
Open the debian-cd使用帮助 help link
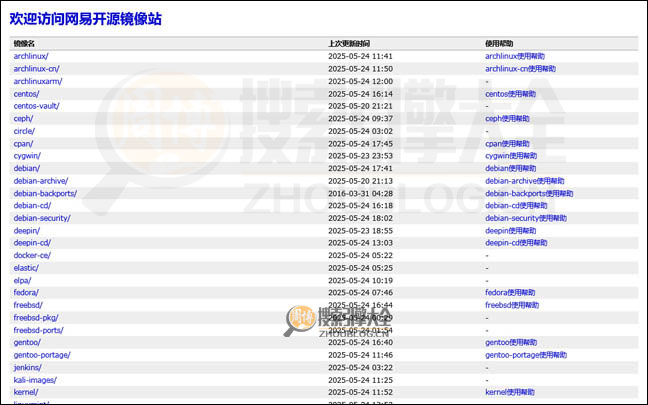pyautogui.click(x=516, y=205)
